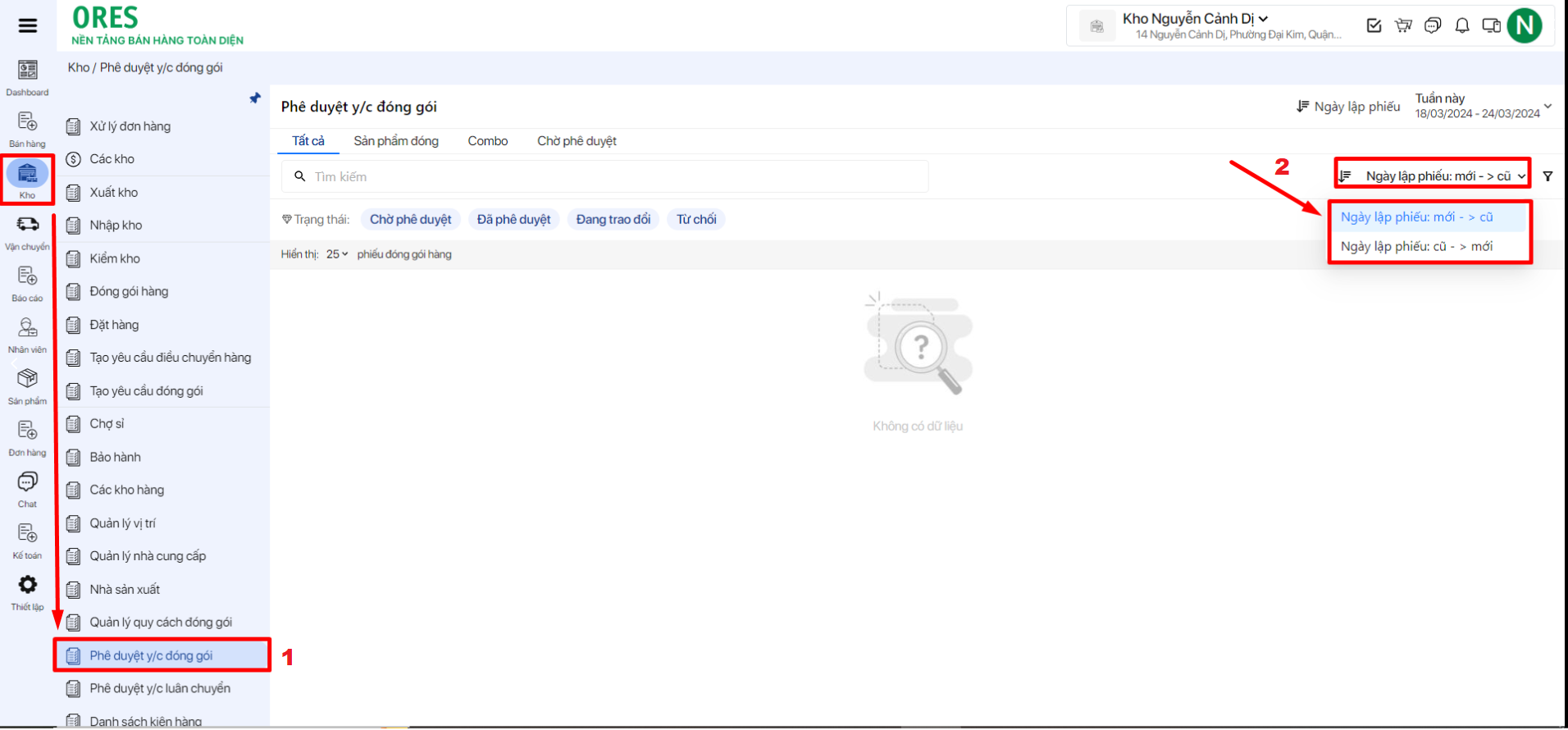
Task: Toggle the Từ chối status filter
Action: point(696,220)
